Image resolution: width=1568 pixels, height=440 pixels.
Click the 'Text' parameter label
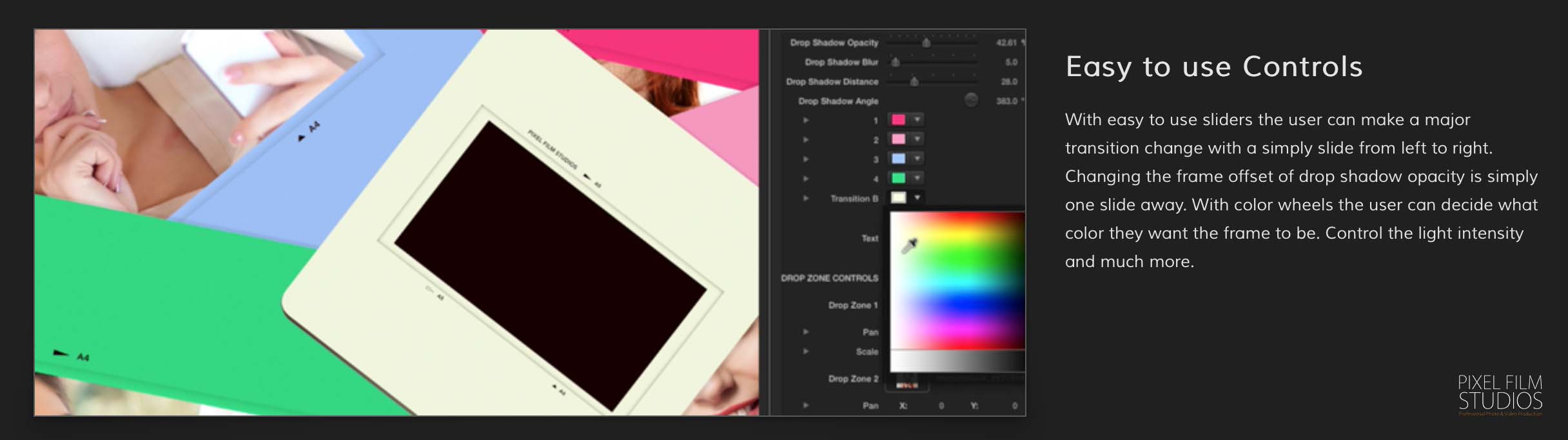pyautogui.click(x=870, y=238)
